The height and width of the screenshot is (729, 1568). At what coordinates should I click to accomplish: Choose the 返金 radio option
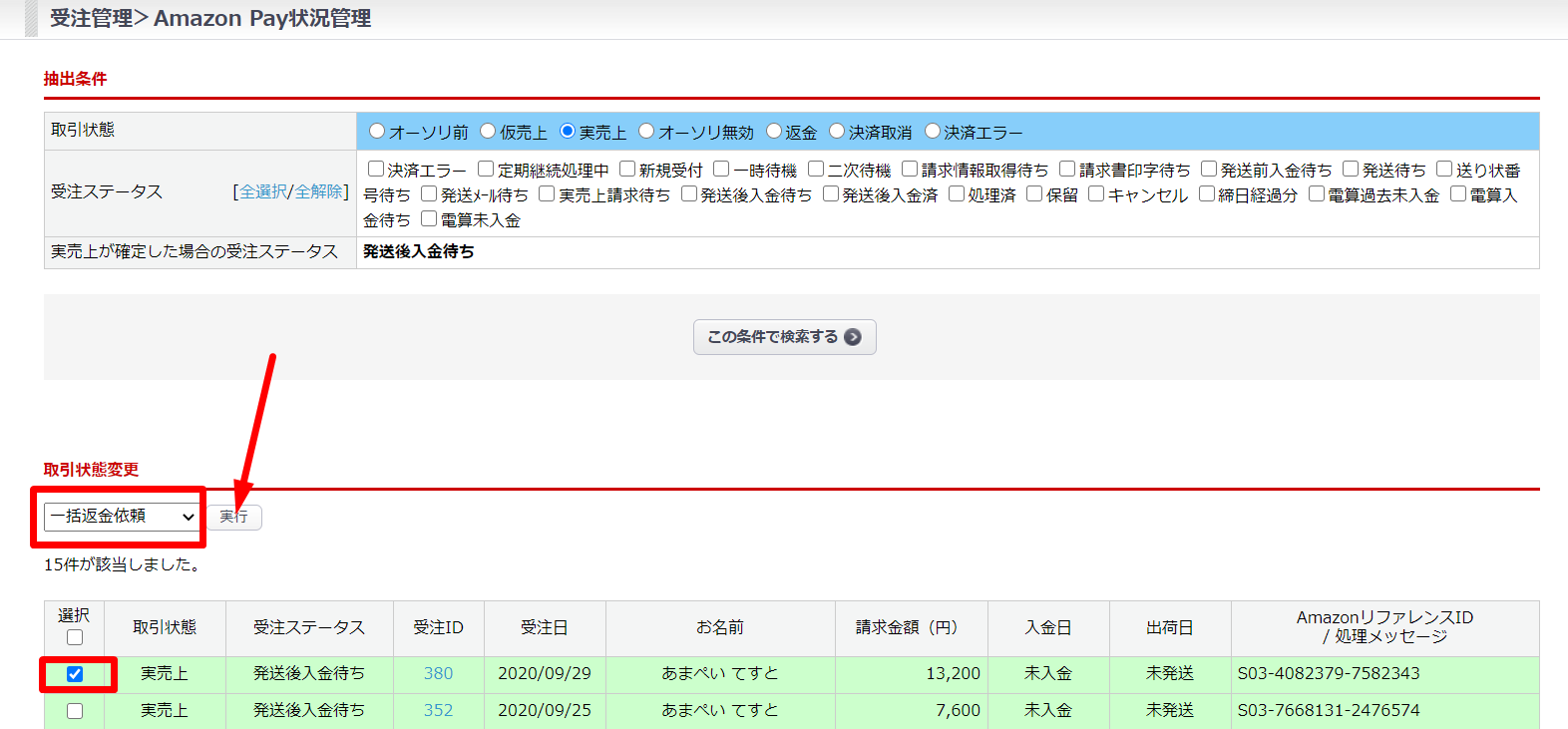(773, 132)
